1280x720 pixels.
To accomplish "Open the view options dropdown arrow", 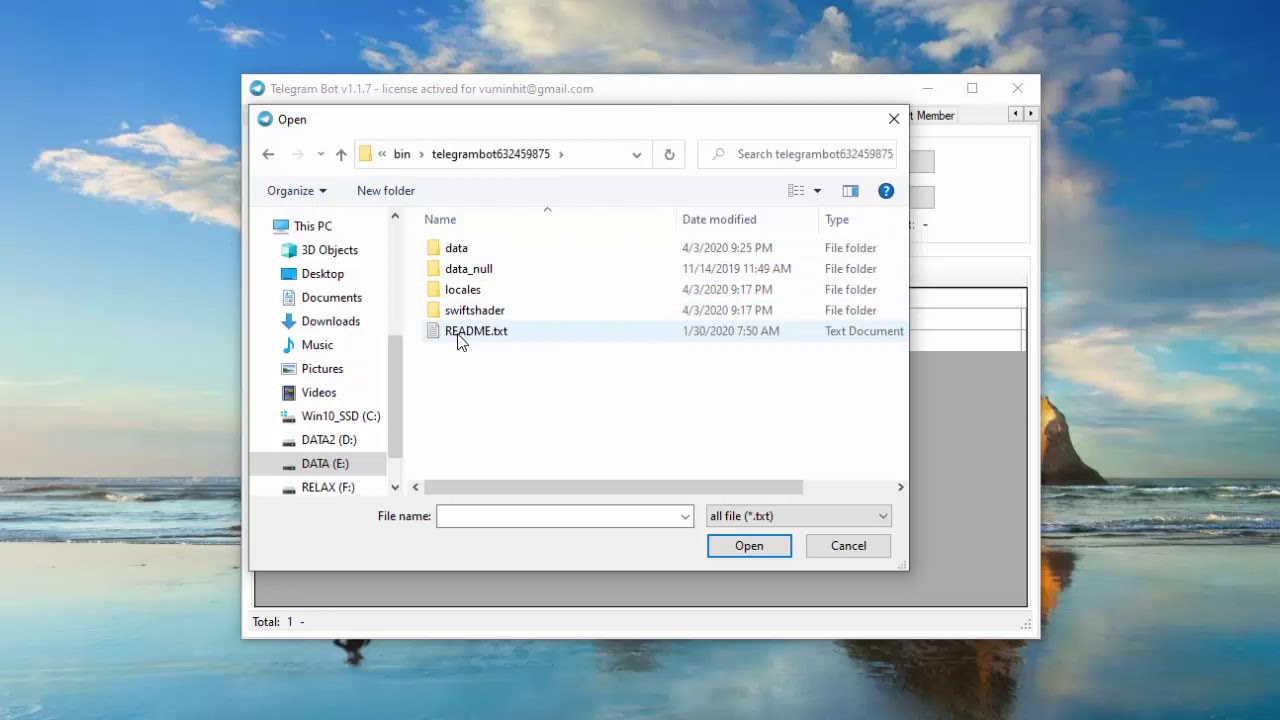I will 817,191.
